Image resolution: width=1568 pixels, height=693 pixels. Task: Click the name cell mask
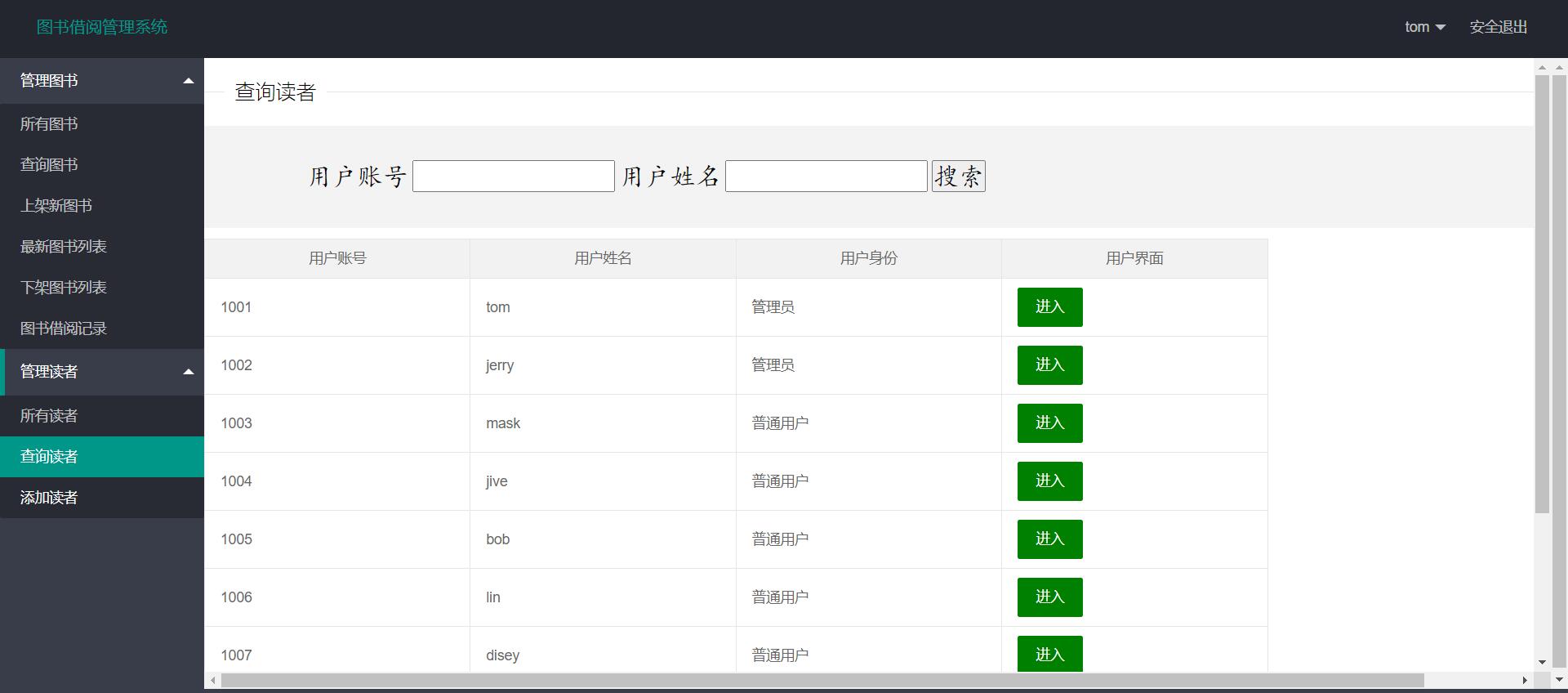click(603, 423)
